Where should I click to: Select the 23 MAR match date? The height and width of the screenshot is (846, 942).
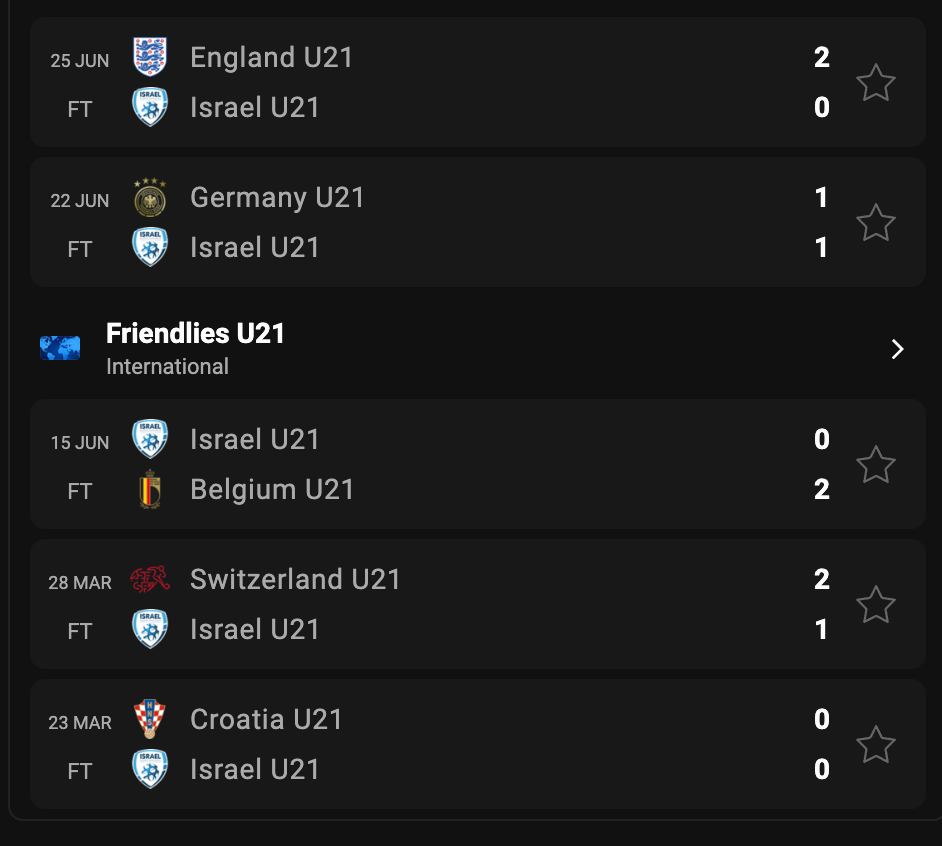(80, 722)
